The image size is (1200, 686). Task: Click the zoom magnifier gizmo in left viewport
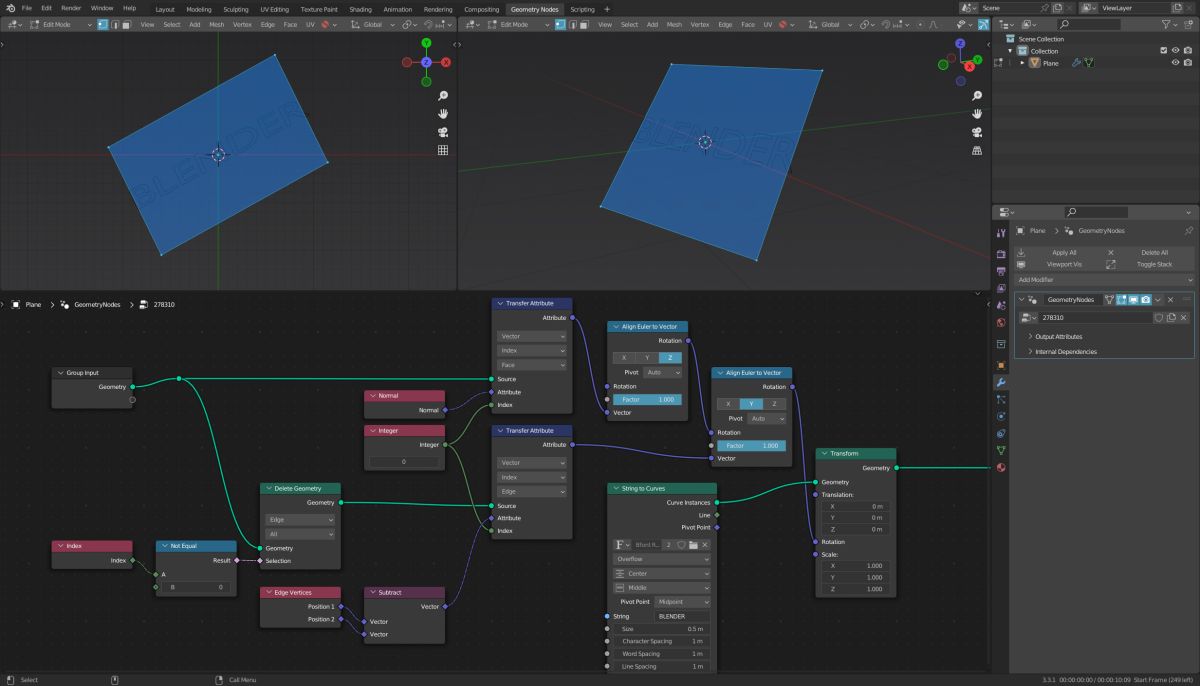tap(442, 95)
